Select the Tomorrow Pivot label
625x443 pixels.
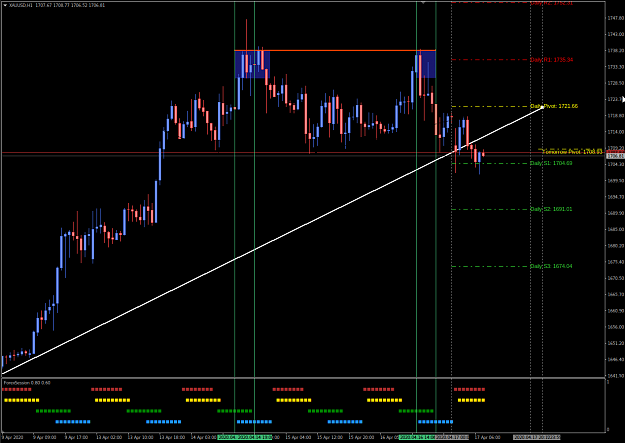572,152
